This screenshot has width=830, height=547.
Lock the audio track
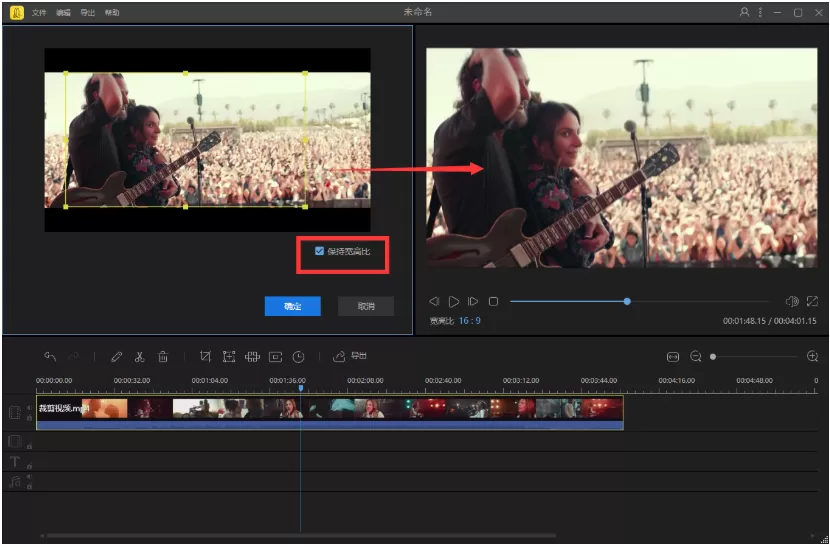point(29,486)
